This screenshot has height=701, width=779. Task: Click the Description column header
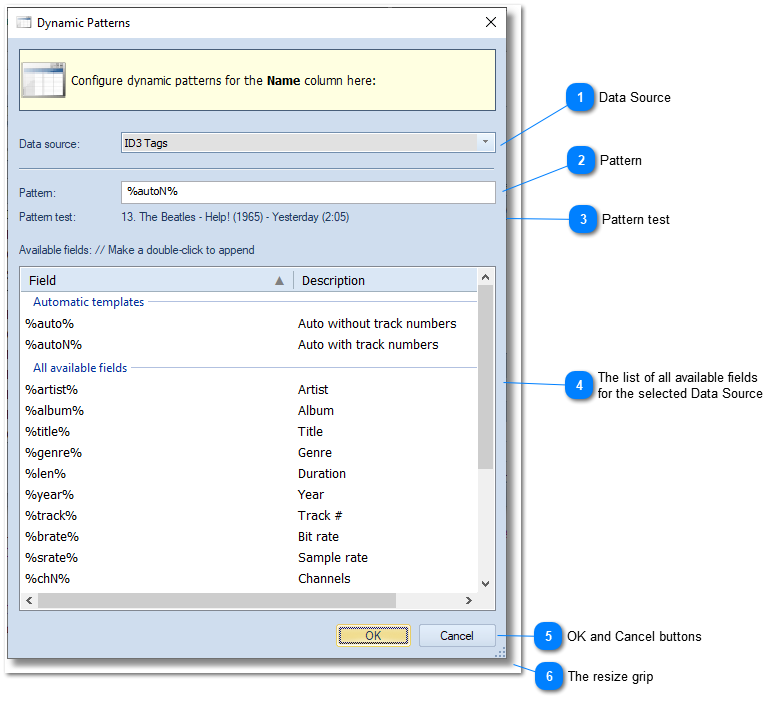tap(386, 280)
